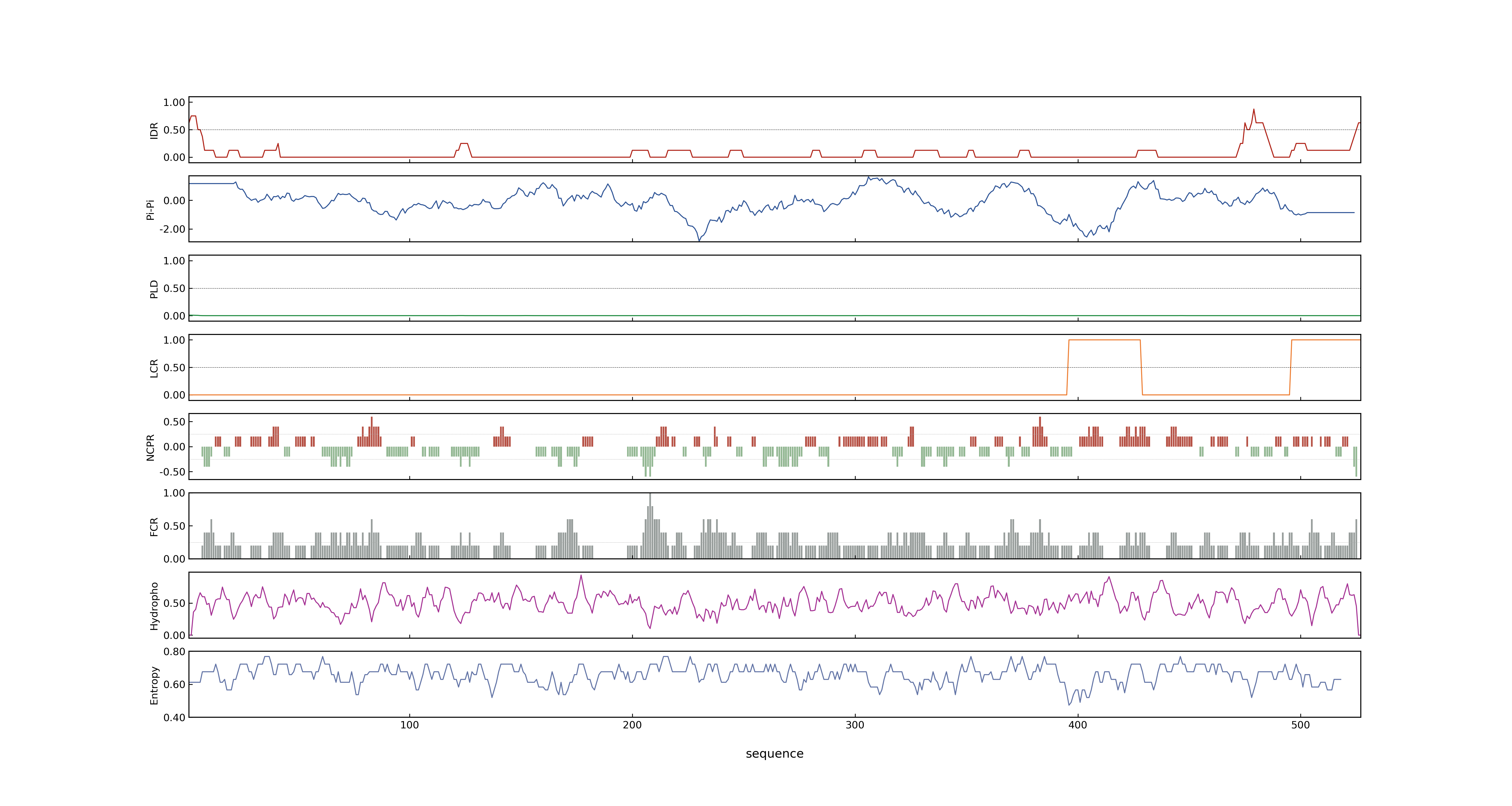Click the first LCR plateau near residue 410
Image resolution: width=1512 pixels, height=806 pixels.
tap(1105, 340)
